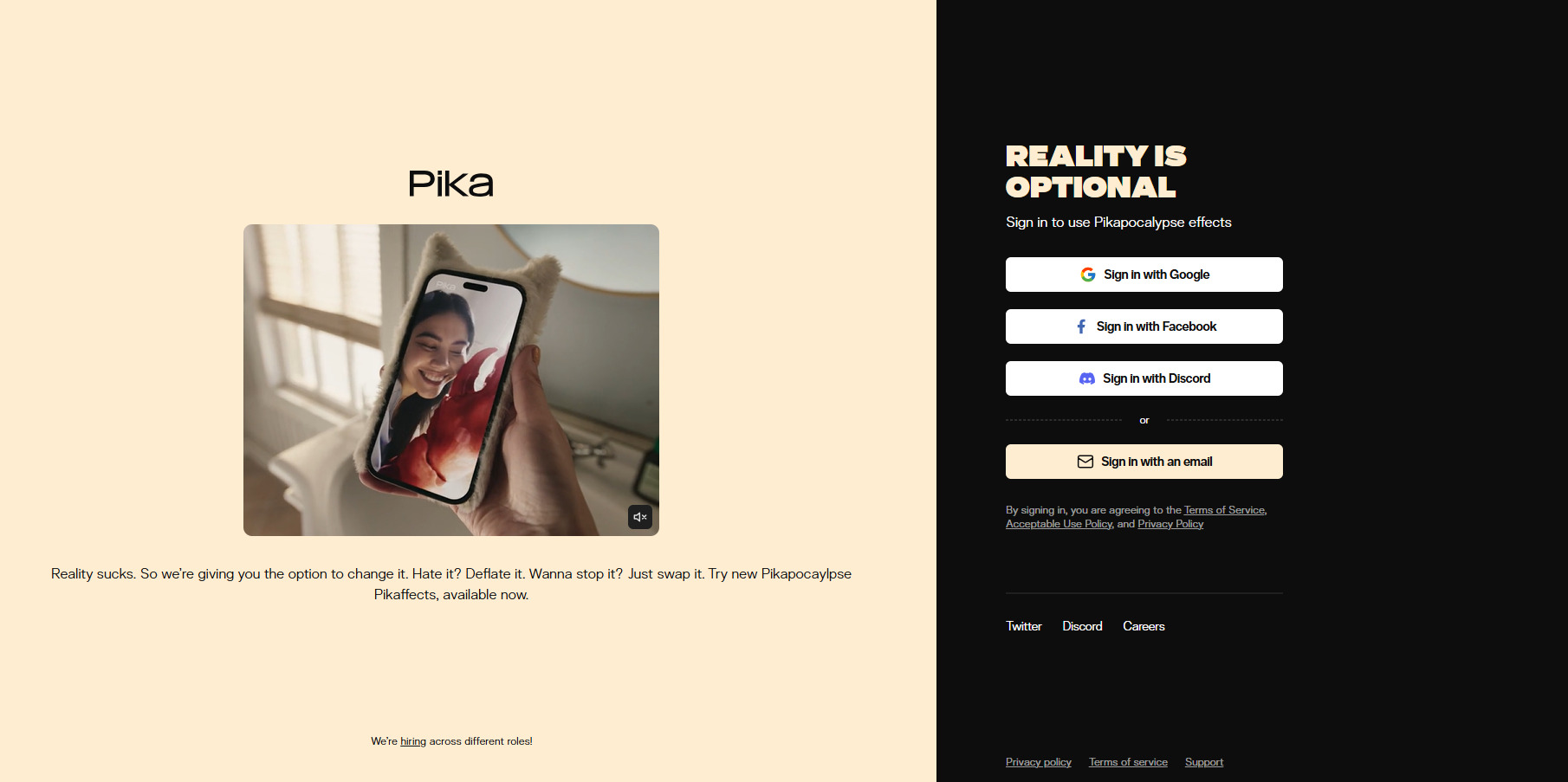Open the footer Privacy policy link

tap(1039, 762)
